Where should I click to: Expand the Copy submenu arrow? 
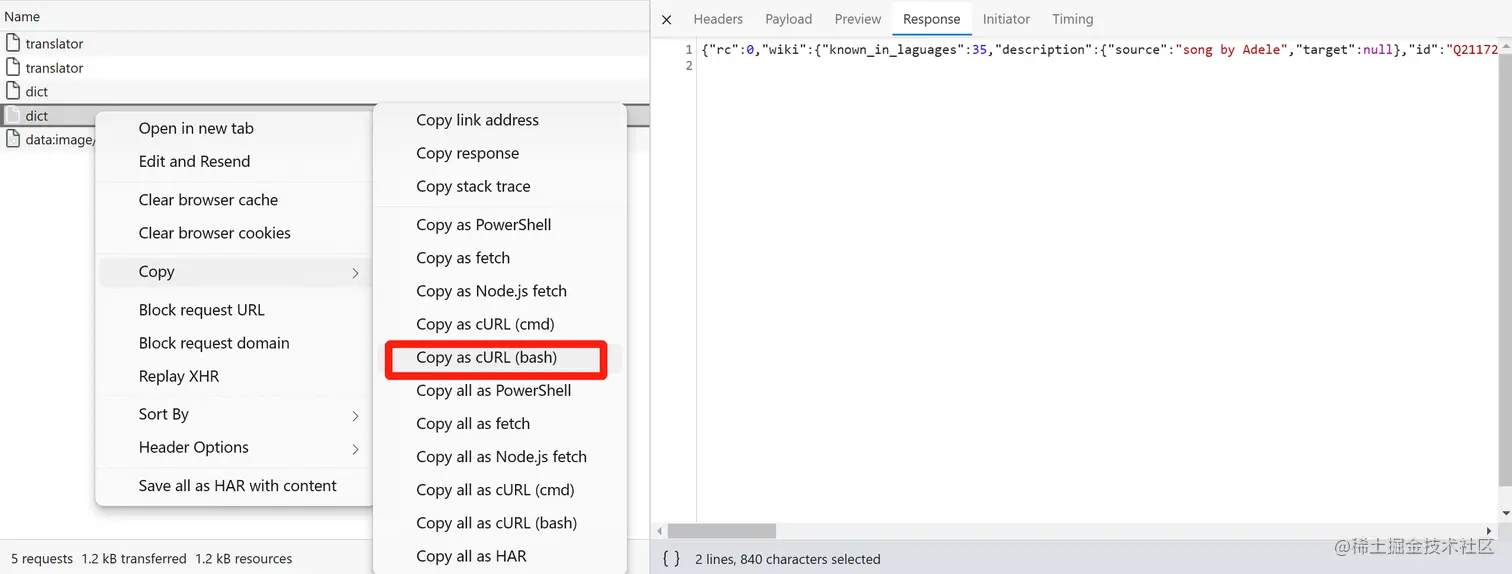(355, 273)
